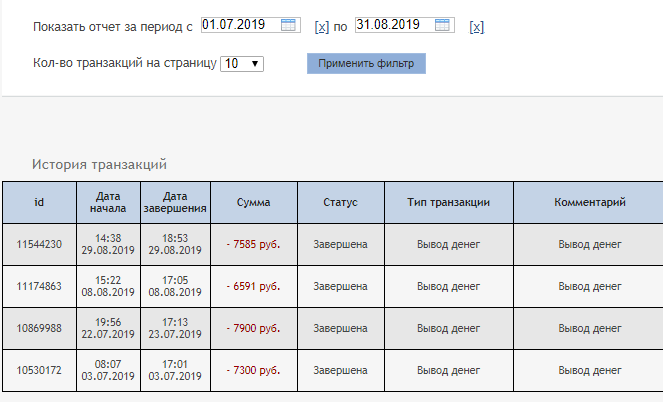
Task: Click the Комментарий column header
Action: coord(589,202)
